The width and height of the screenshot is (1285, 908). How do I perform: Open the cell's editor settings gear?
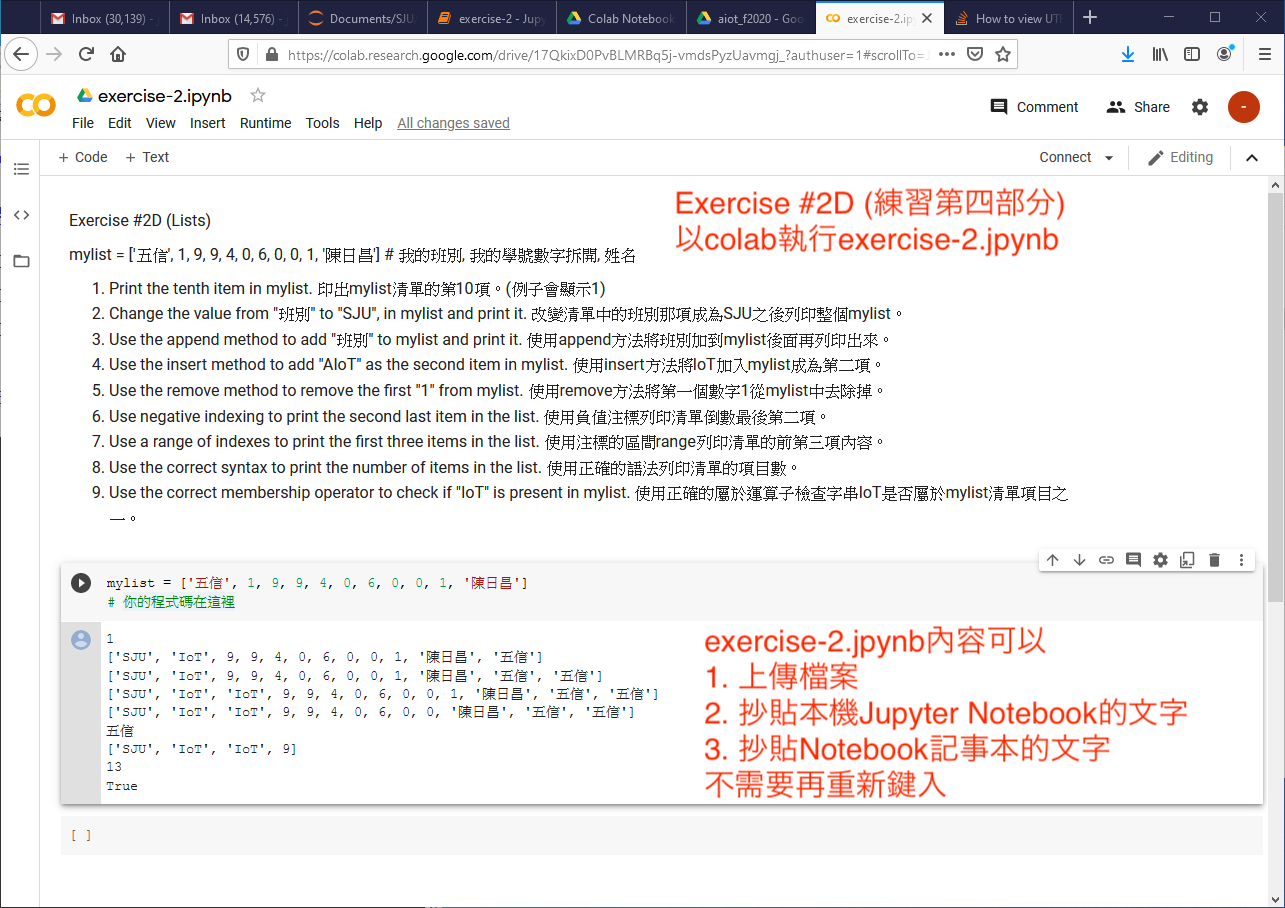click(1160, 560)
